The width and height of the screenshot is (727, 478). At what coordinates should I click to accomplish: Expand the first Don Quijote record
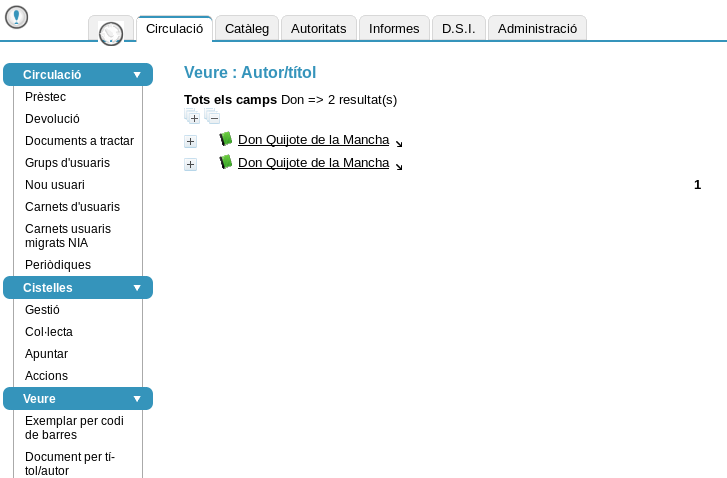190,142
